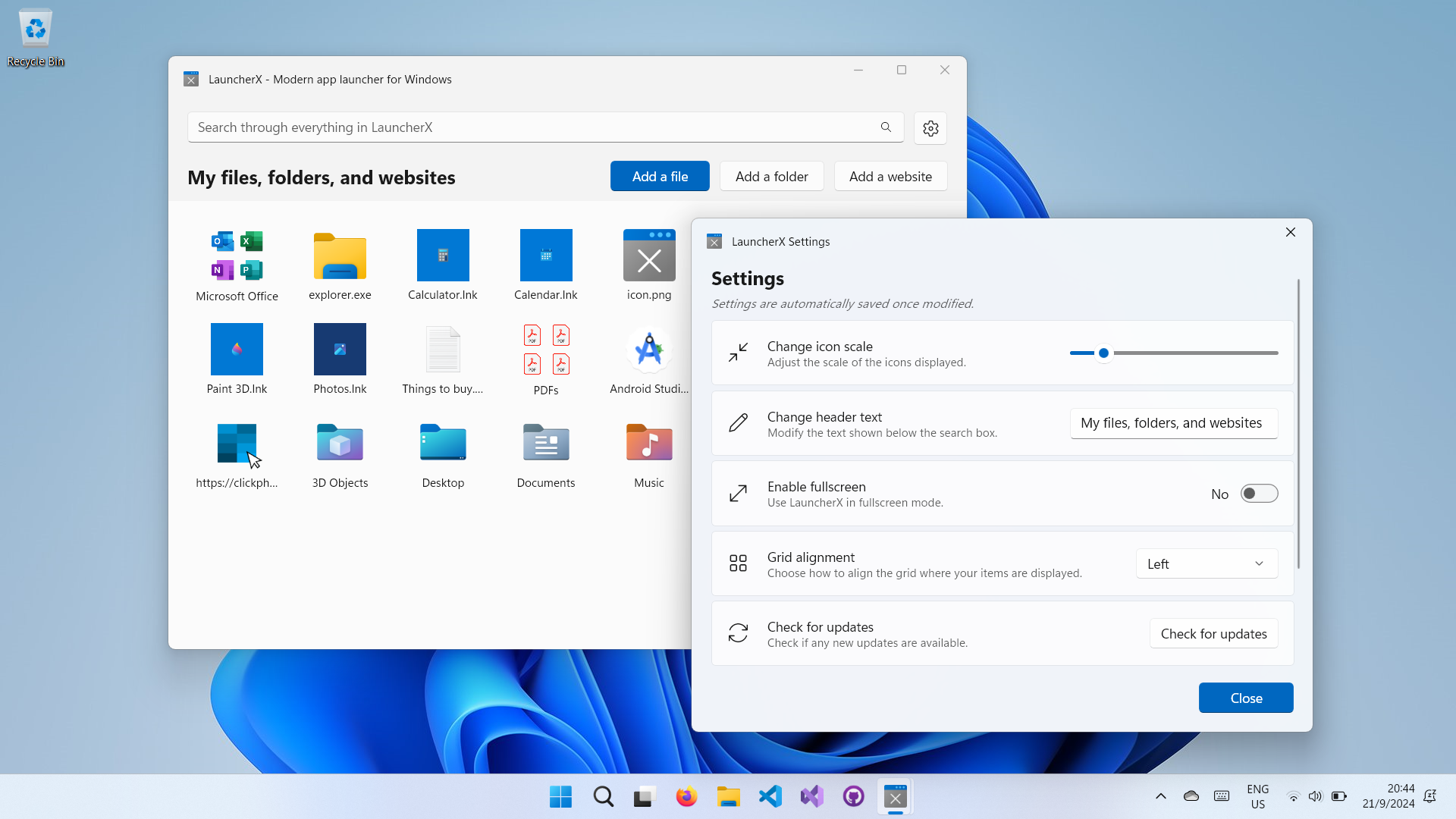
Task: Focus the Search through everything in LauncherX box
Action: 545,127
